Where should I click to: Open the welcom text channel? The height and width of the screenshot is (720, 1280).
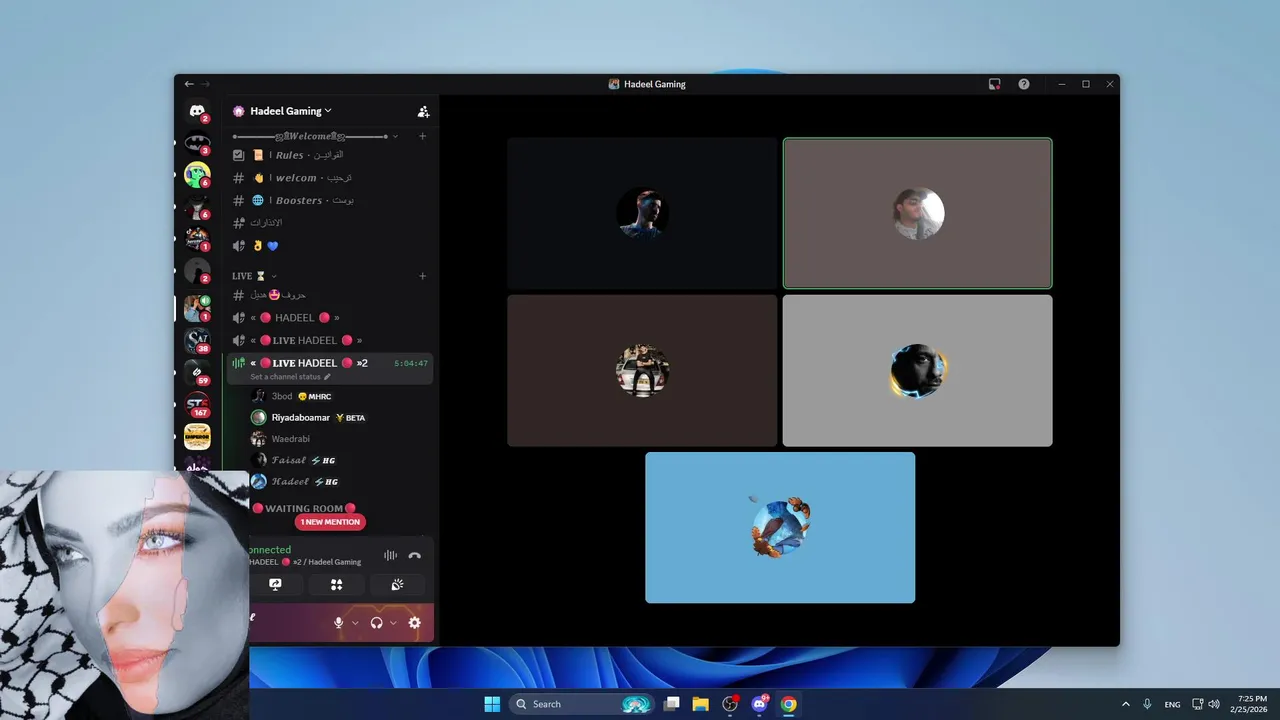point(330,178)
